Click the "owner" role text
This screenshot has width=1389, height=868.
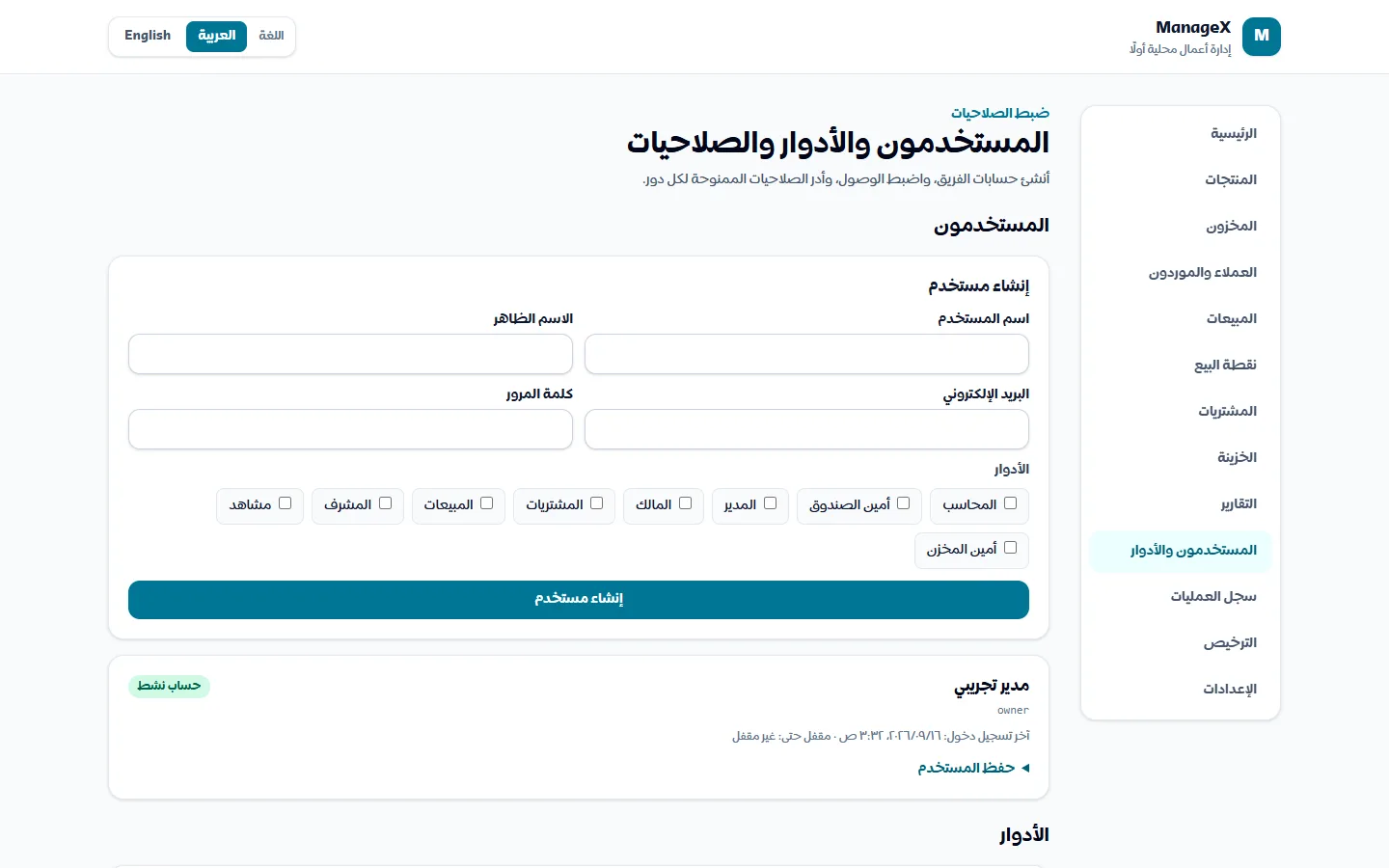pos(1013,711)
